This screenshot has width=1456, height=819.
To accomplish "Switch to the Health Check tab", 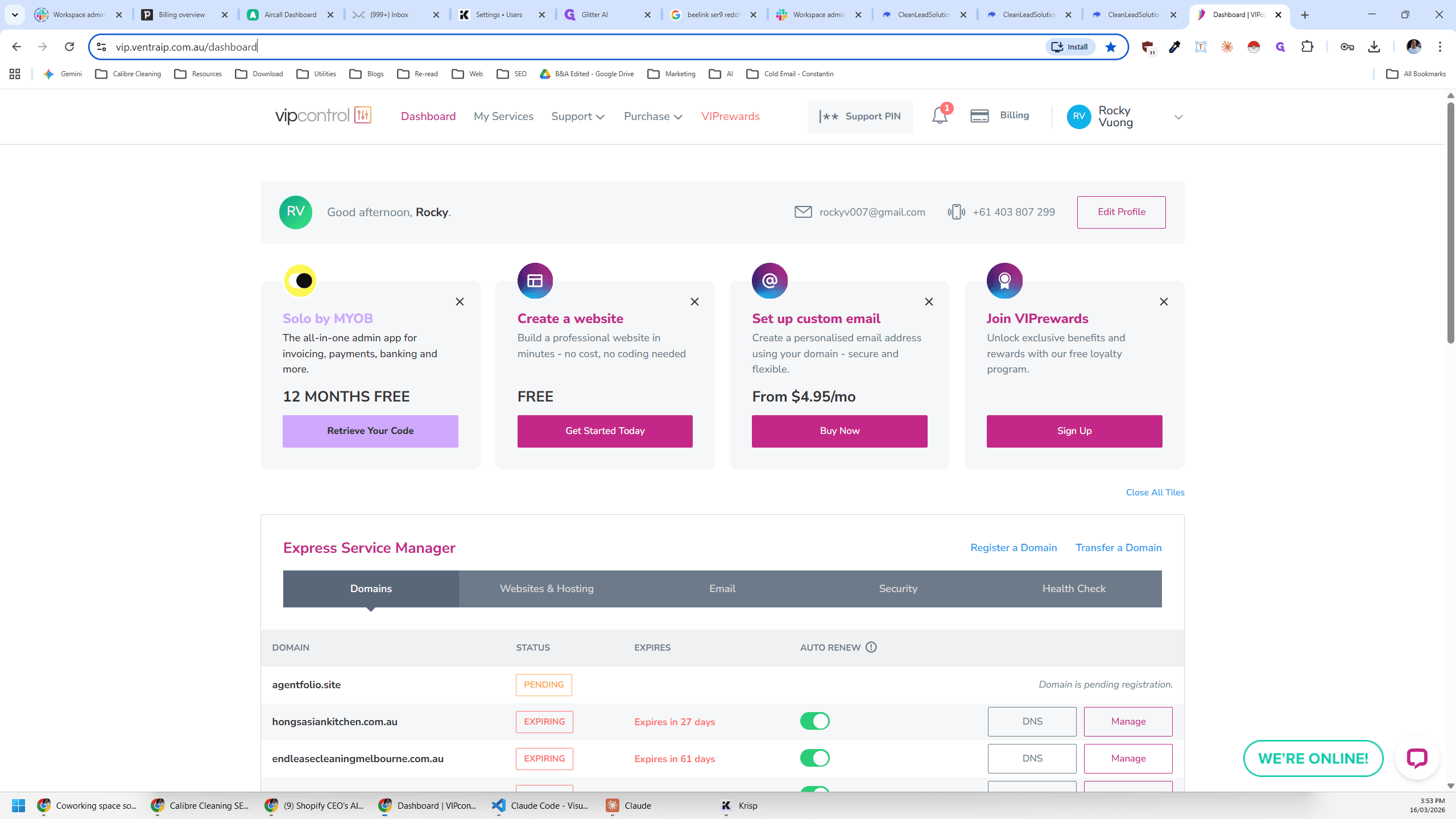I will (x=1074, y=589).
